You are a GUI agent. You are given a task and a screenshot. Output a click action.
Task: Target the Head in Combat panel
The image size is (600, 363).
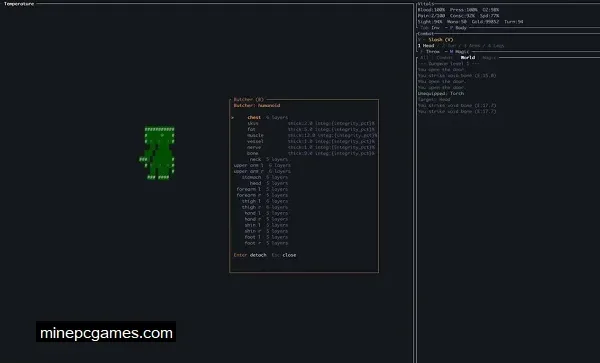(x=429, y=46)
